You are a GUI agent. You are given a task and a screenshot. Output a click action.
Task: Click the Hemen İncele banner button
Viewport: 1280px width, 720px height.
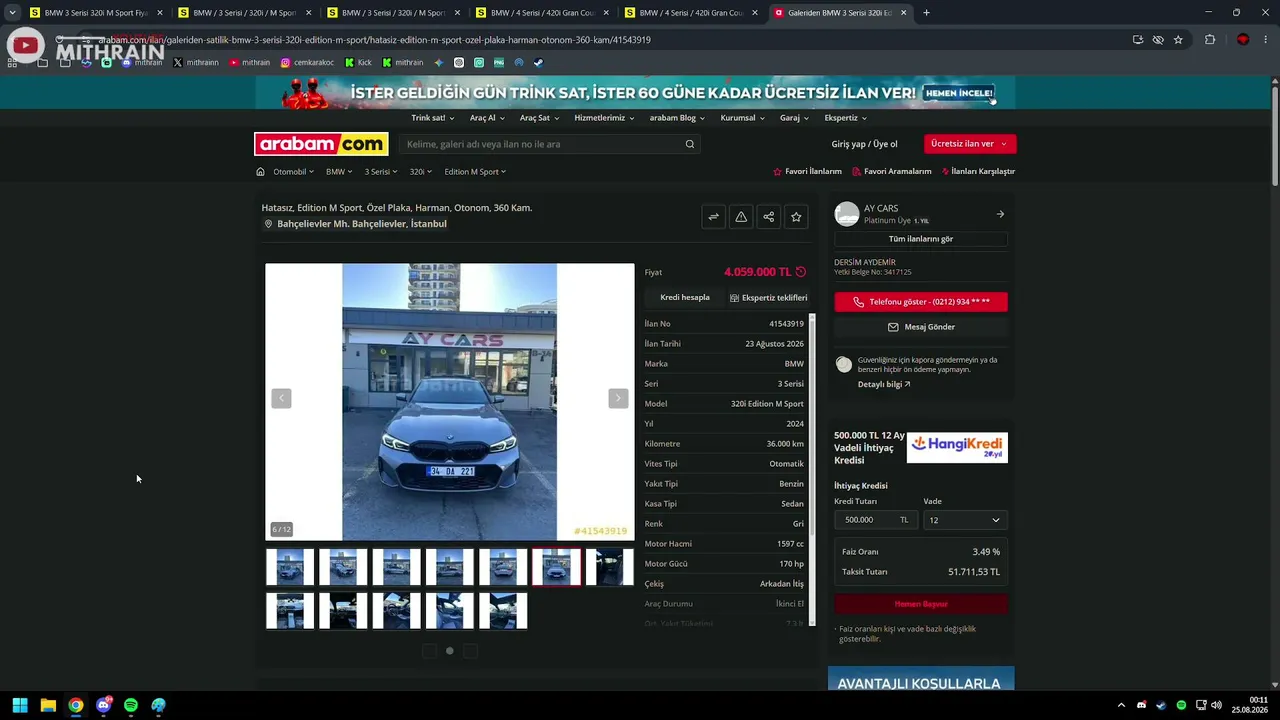(959, 93)
